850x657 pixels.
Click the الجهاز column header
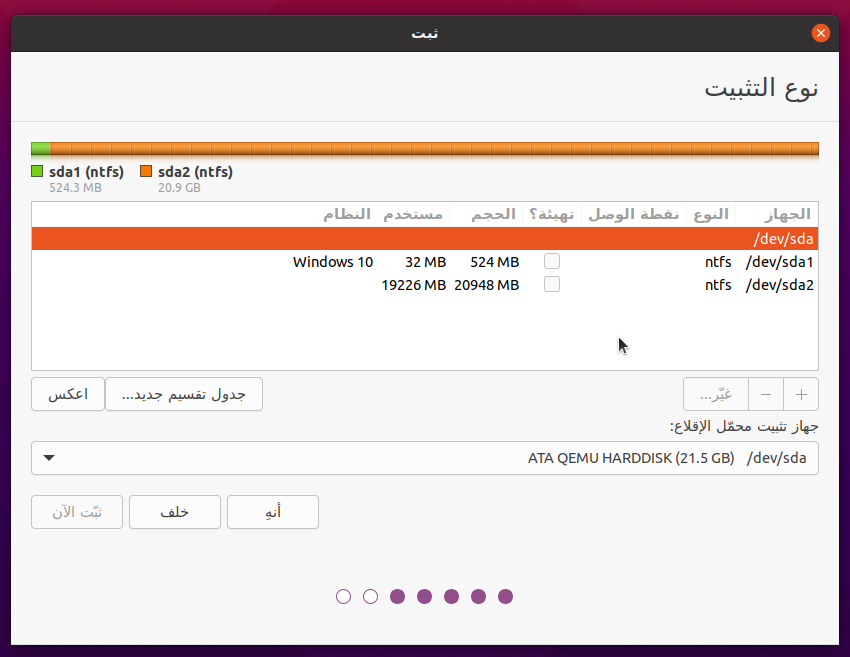786,215
